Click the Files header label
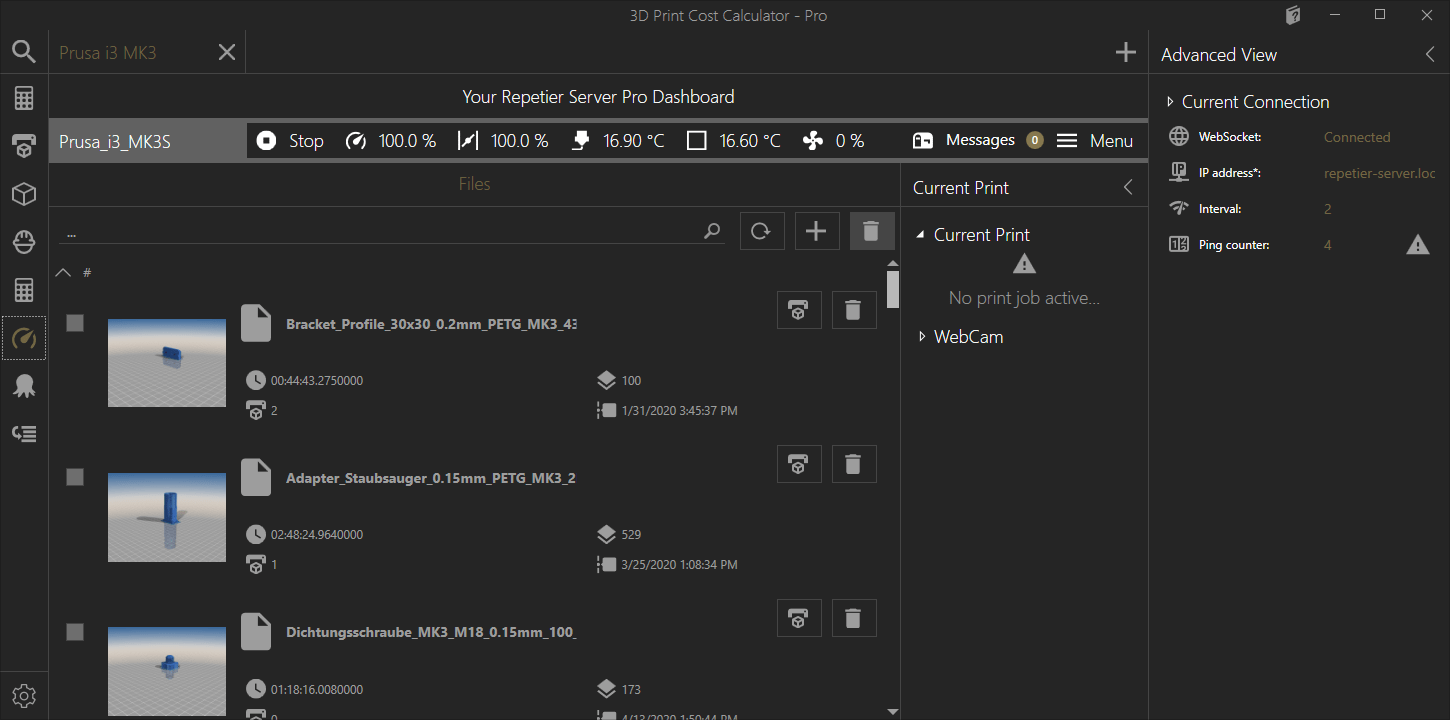 [474, 184]
